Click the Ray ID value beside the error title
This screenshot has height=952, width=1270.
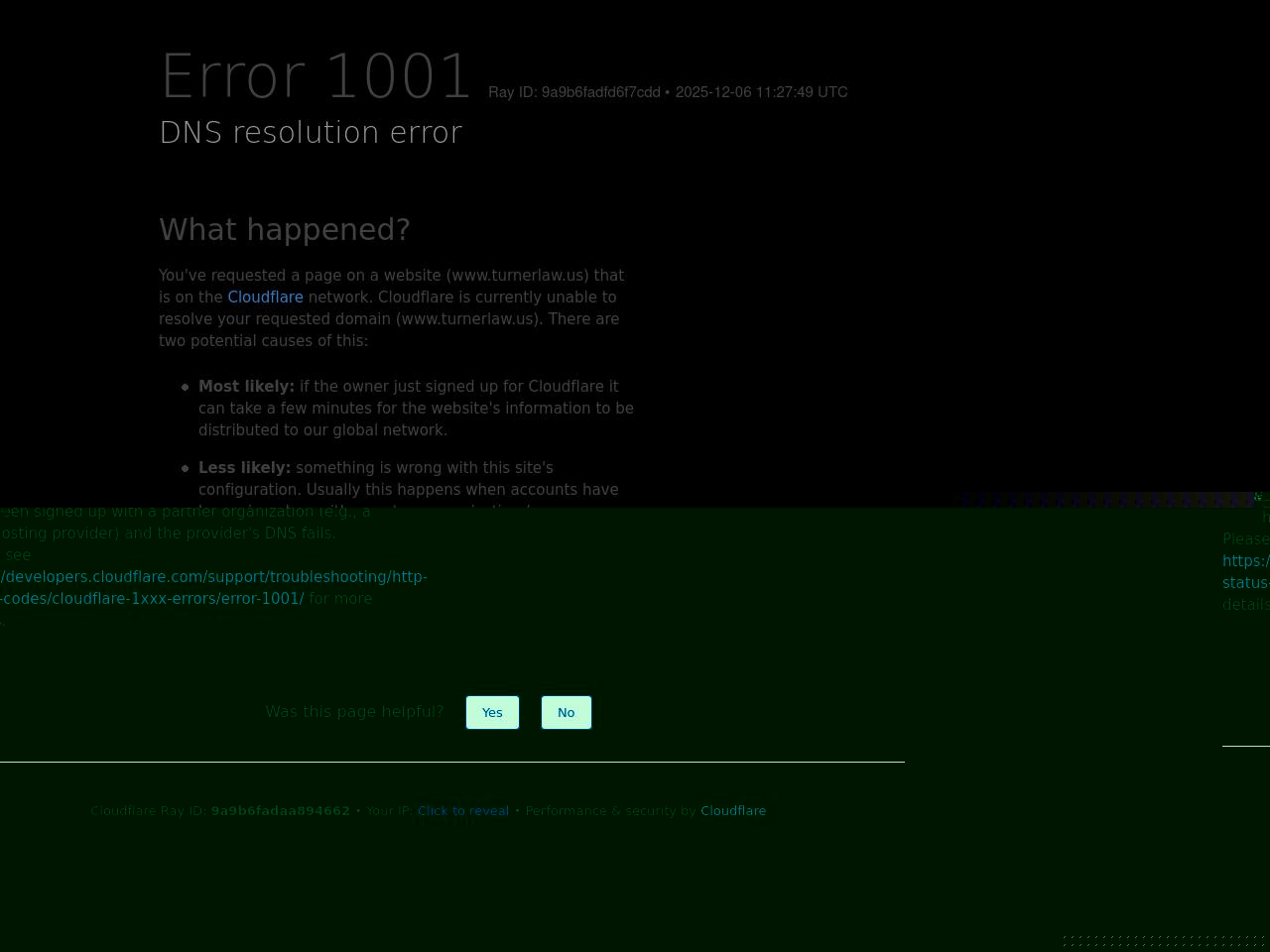600,92
